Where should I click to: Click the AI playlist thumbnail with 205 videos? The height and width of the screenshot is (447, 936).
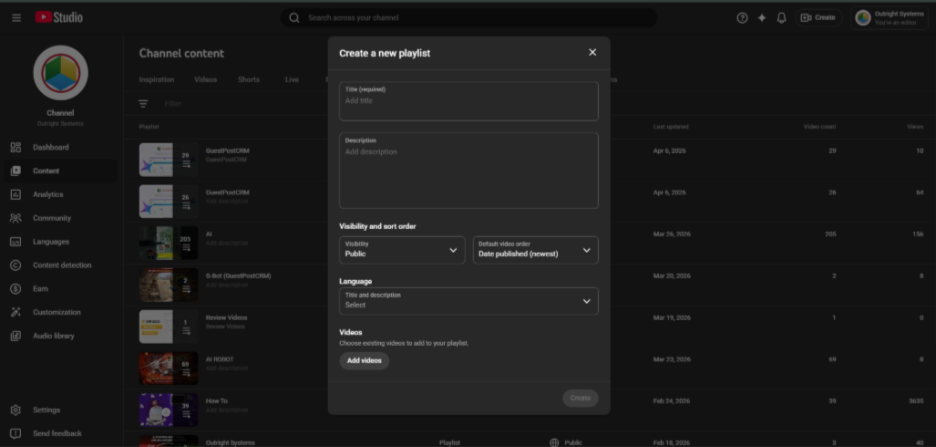[x=168, y=243]
